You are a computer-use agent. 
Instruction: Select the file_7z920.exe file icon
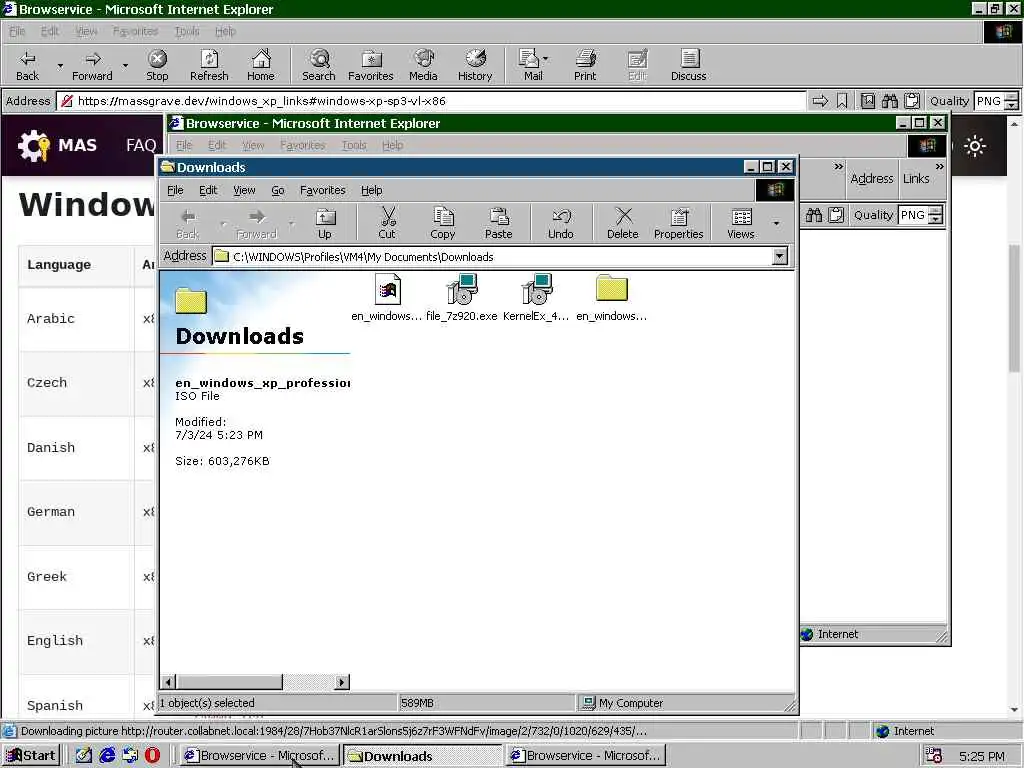(x=461, y=297)
